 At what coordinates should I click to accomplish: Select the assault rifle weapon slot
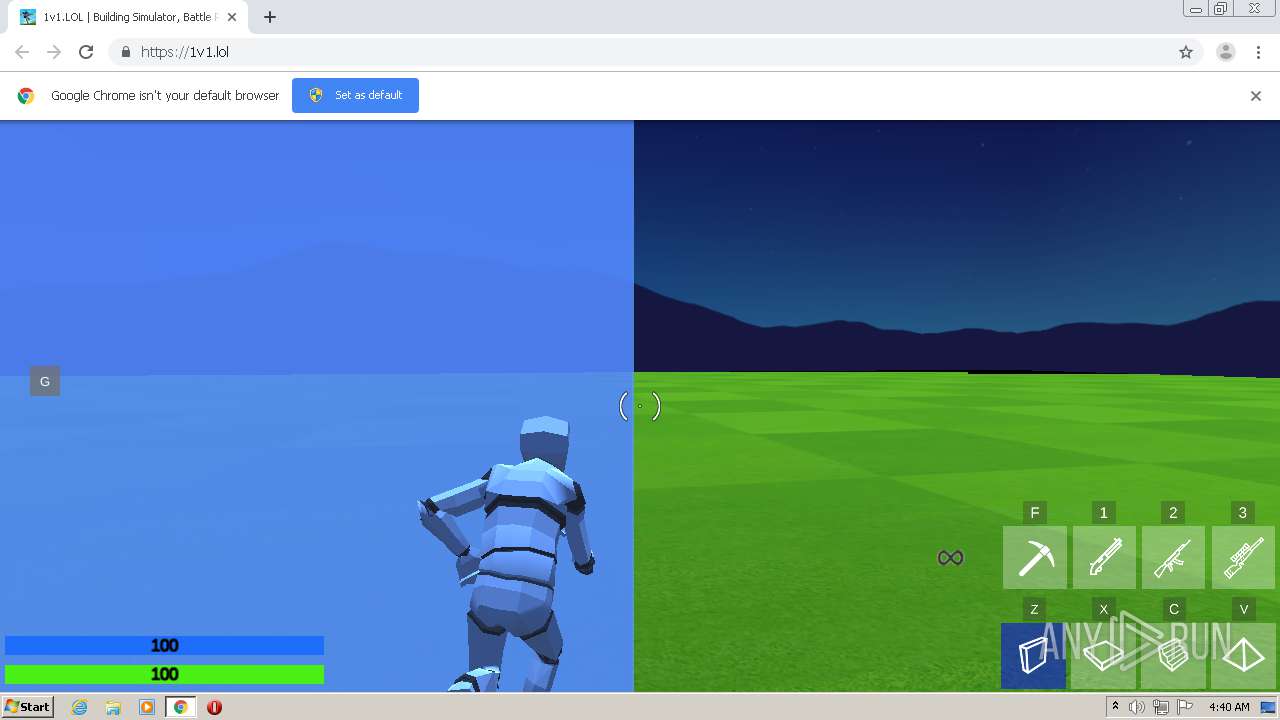[1173, 558]
